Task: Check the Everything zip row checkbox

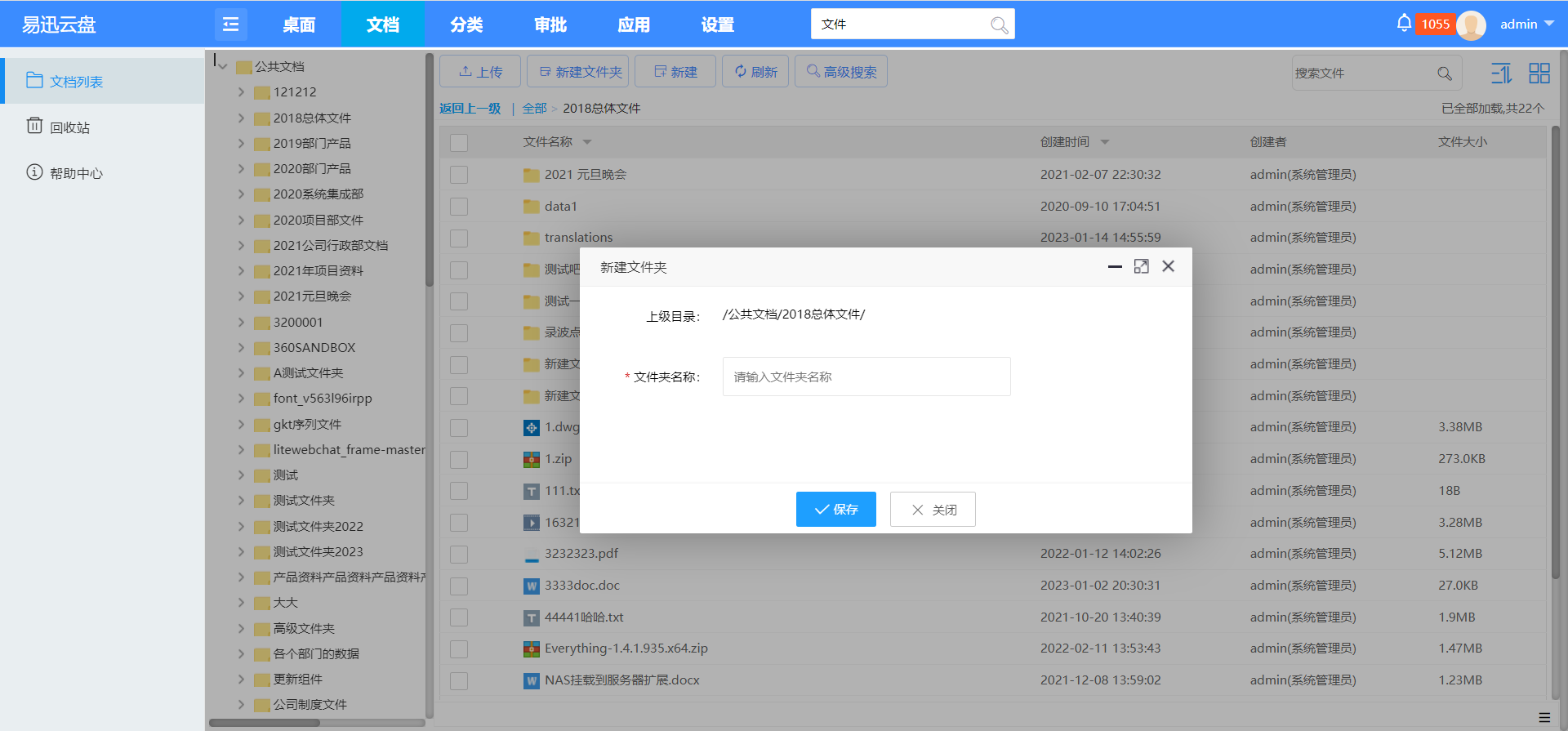Action: coord(459,649)
